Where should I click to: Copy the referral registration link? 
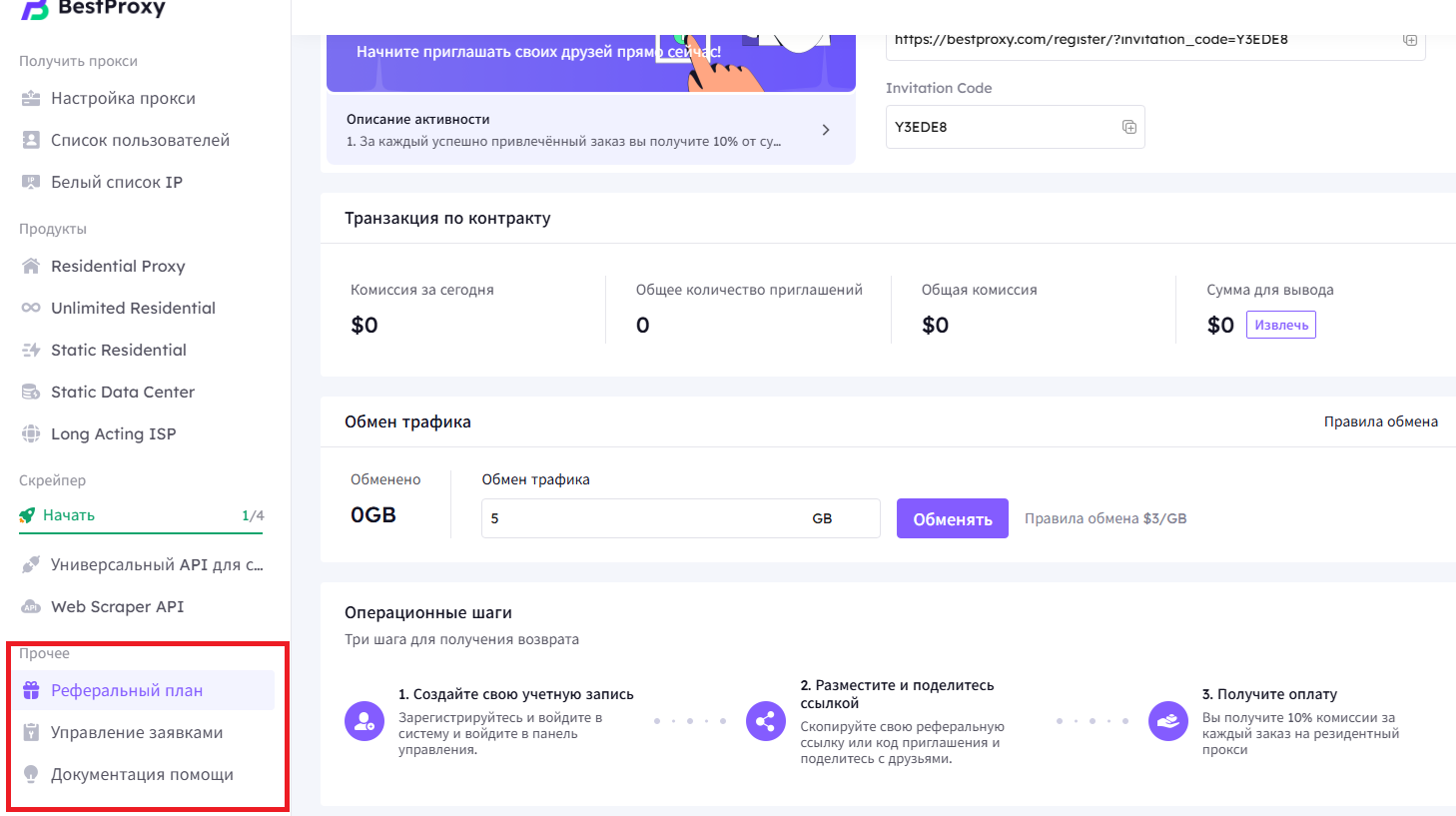[1409, 40]
